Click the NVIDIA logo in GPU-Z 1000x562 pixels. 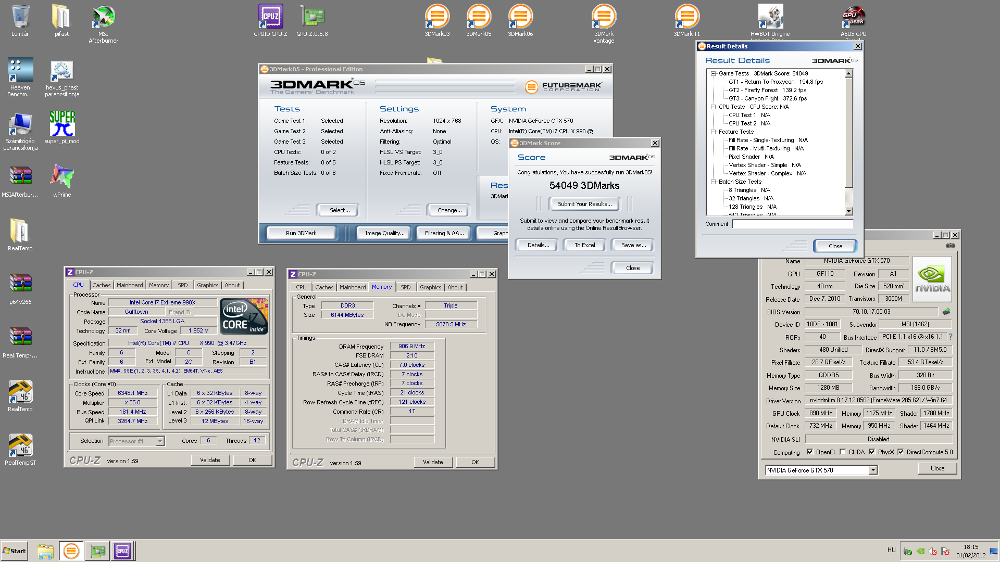point(932,279)
